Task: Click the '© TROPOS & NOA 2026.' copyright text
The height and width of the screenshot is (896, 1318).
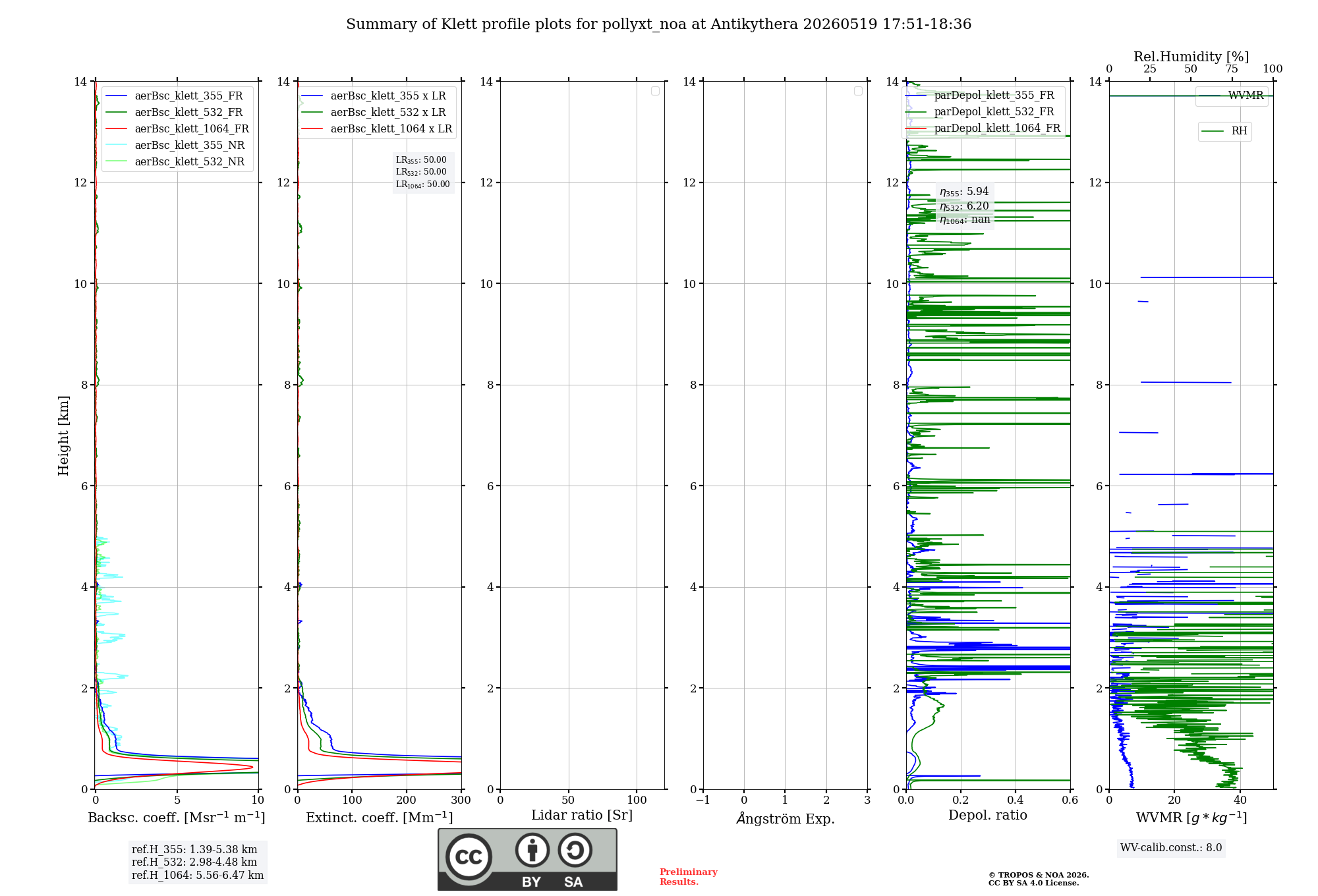Action: click(1039, 876)
